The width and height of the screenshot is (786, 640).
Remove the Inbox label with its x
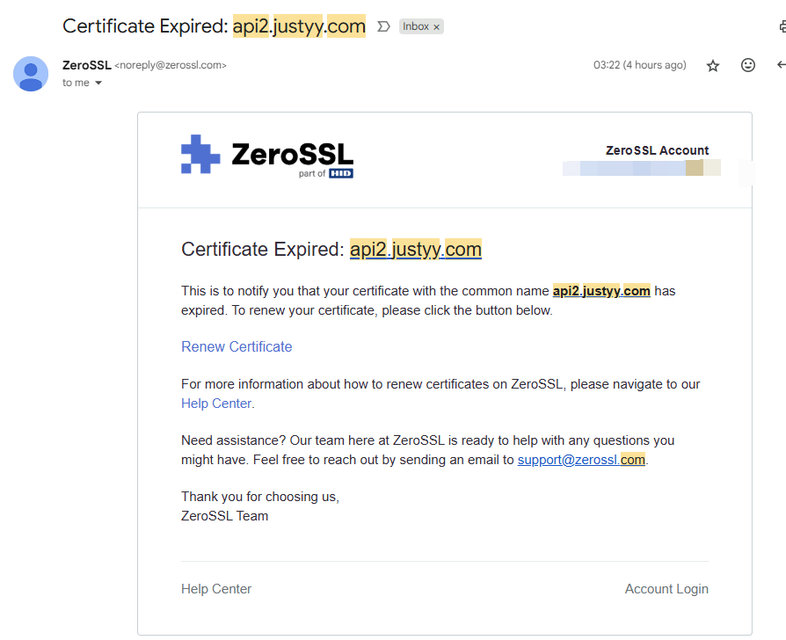436,27
